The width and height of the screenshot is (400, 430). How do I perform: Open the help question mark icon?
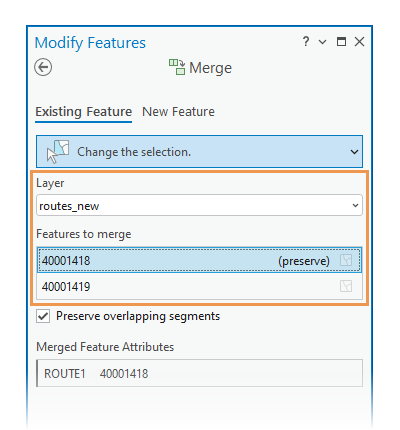tap(306, 42)
